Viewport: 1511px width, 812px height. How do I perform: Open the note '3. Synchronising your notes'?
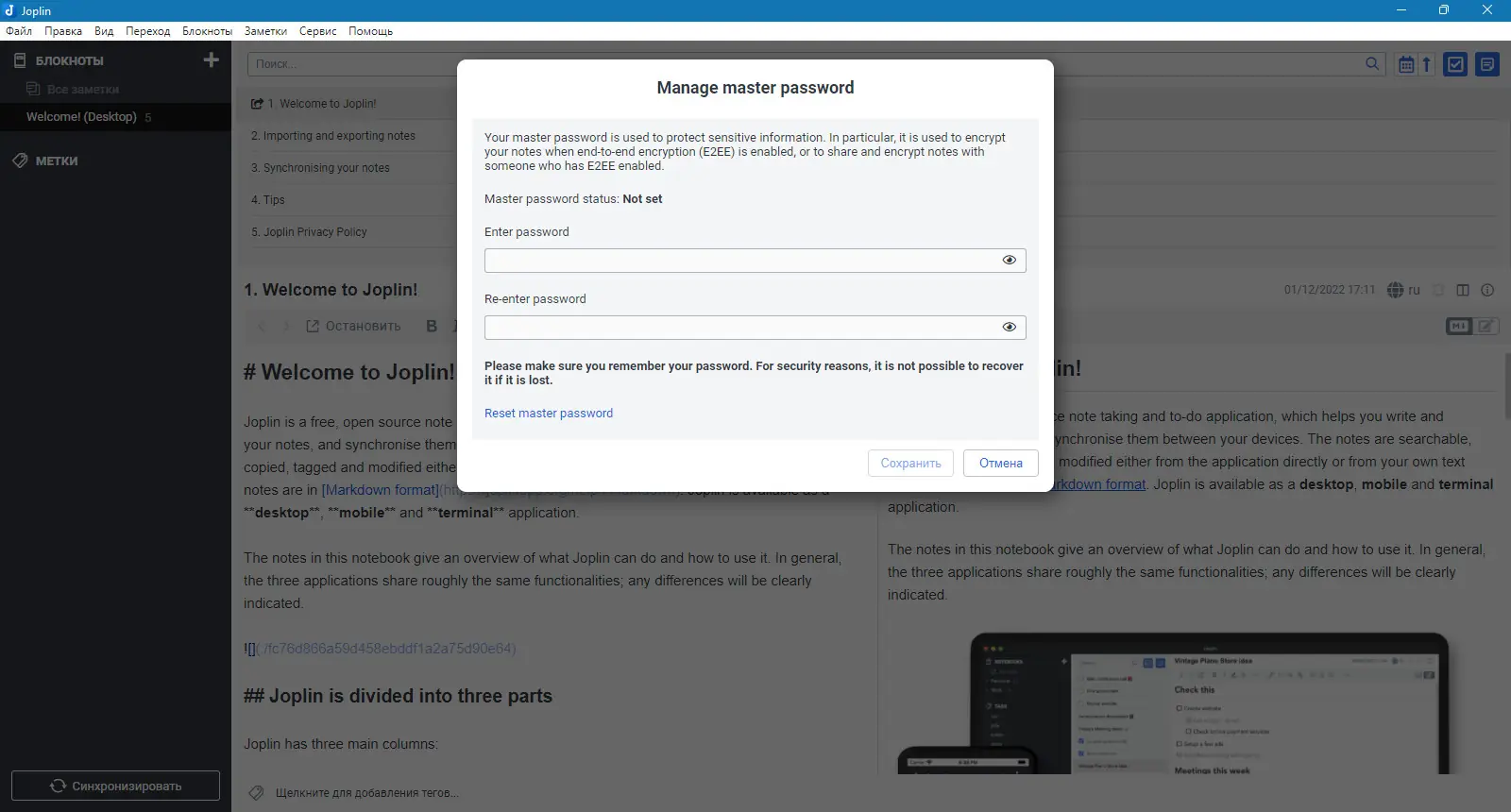click(x=320, y=168)
